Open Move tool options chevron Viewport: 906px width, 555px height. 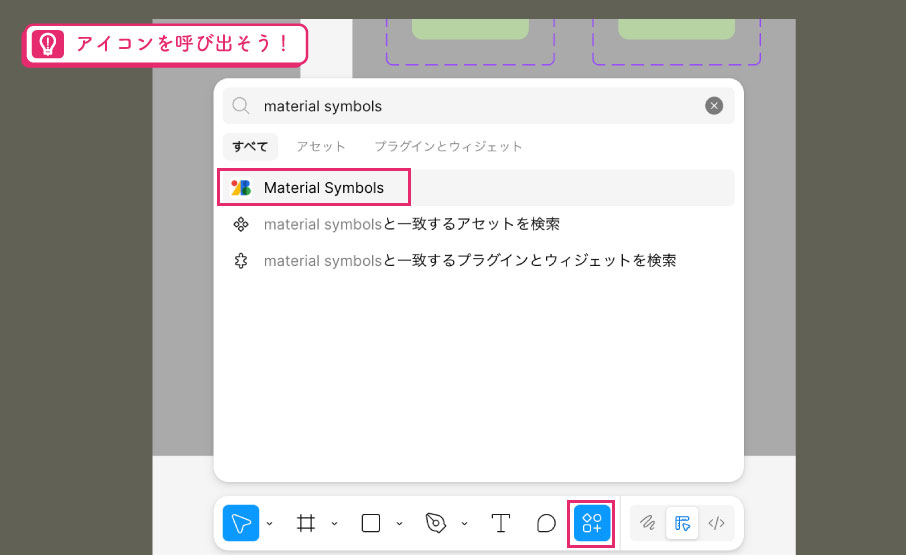click(x=270, y=524)
